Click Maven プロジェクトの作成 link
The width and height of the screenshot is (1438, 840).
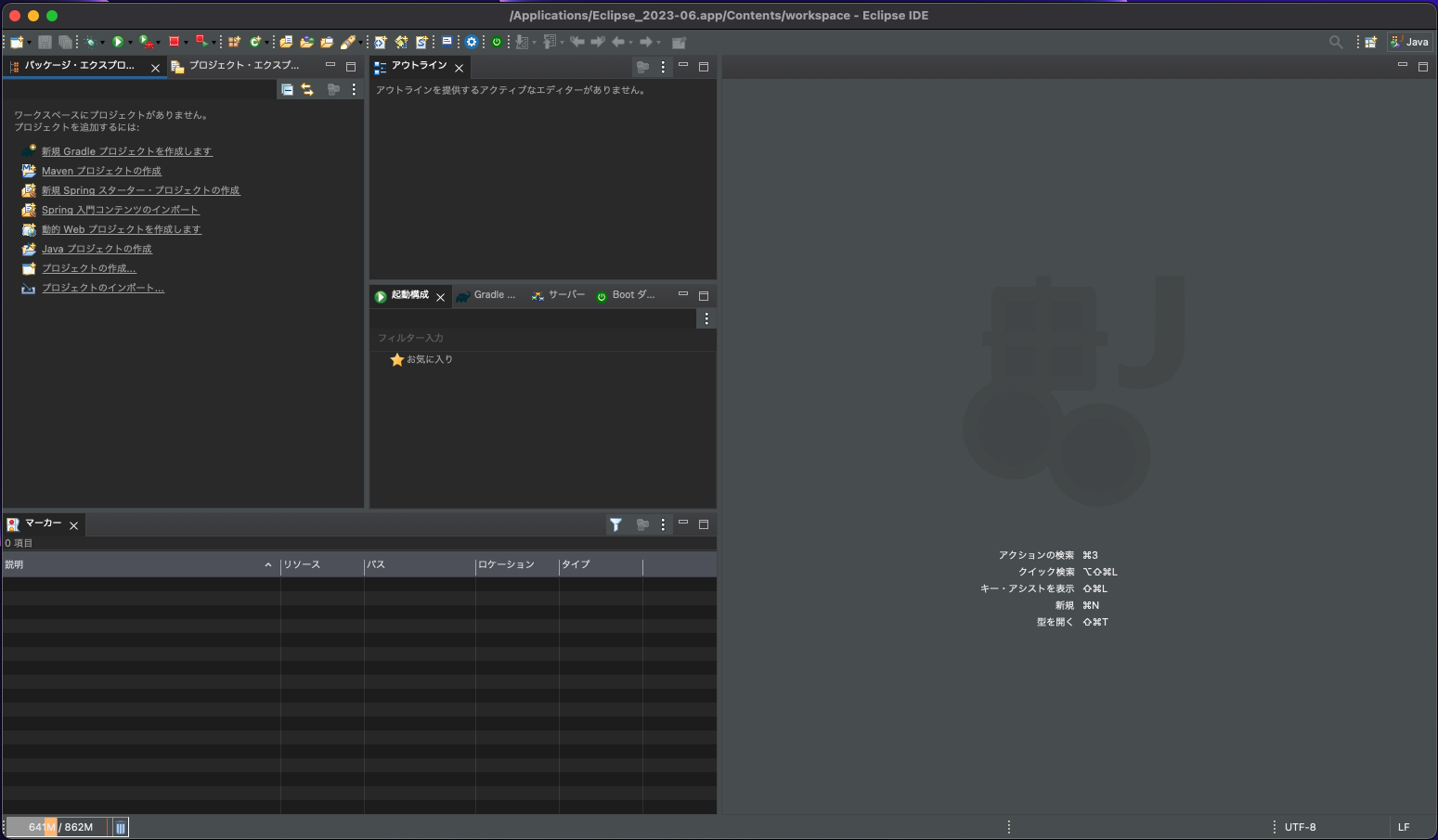[101, 171]
